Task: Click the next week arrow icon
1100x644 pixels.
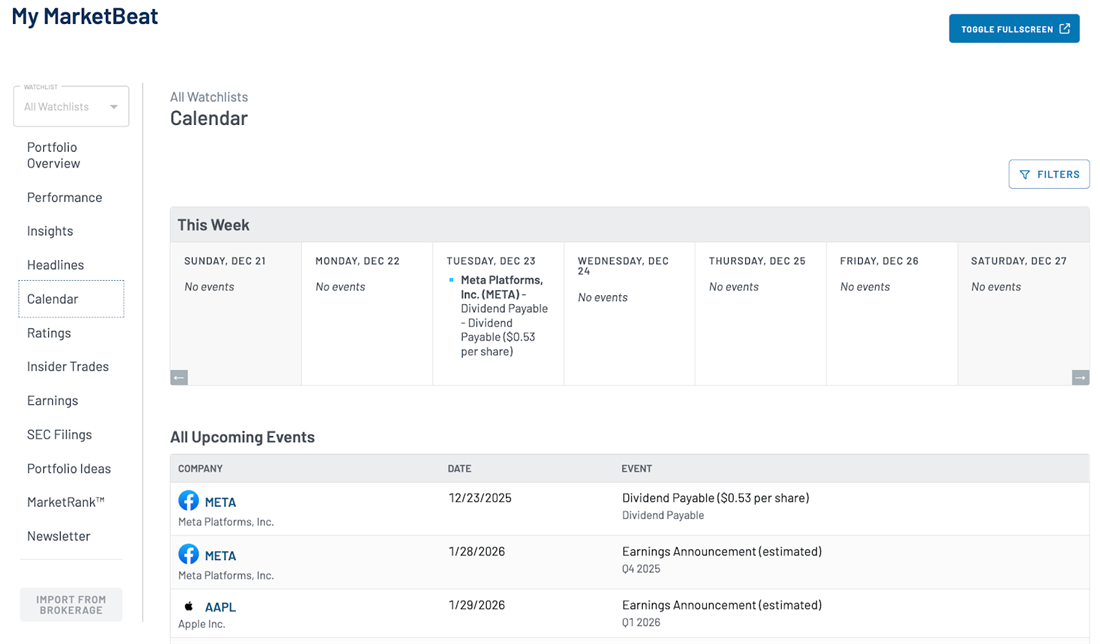Action: click(x=1080, y=377)
